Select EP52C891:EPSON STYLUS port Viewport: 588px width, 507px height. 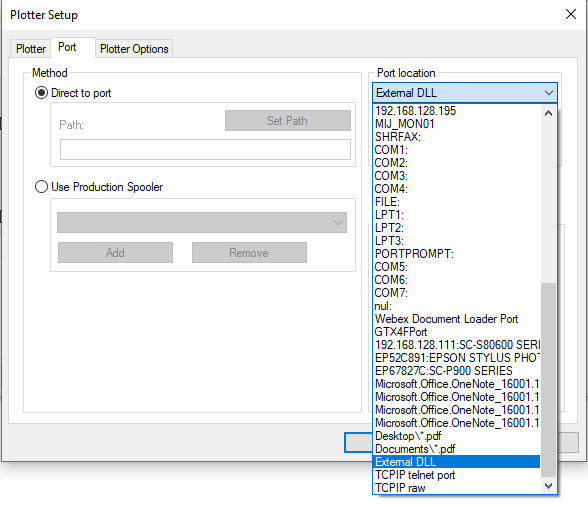[x=456, y=358]
